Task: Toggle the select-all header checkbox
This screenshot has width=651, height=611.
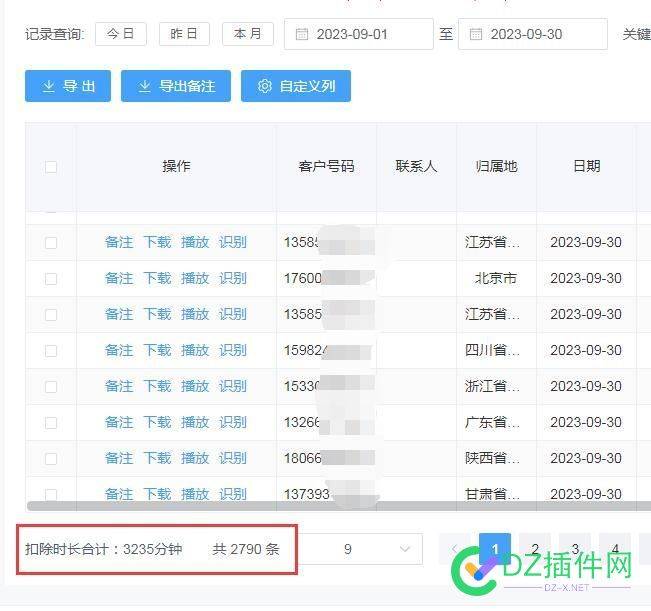Action: point(51,167)
